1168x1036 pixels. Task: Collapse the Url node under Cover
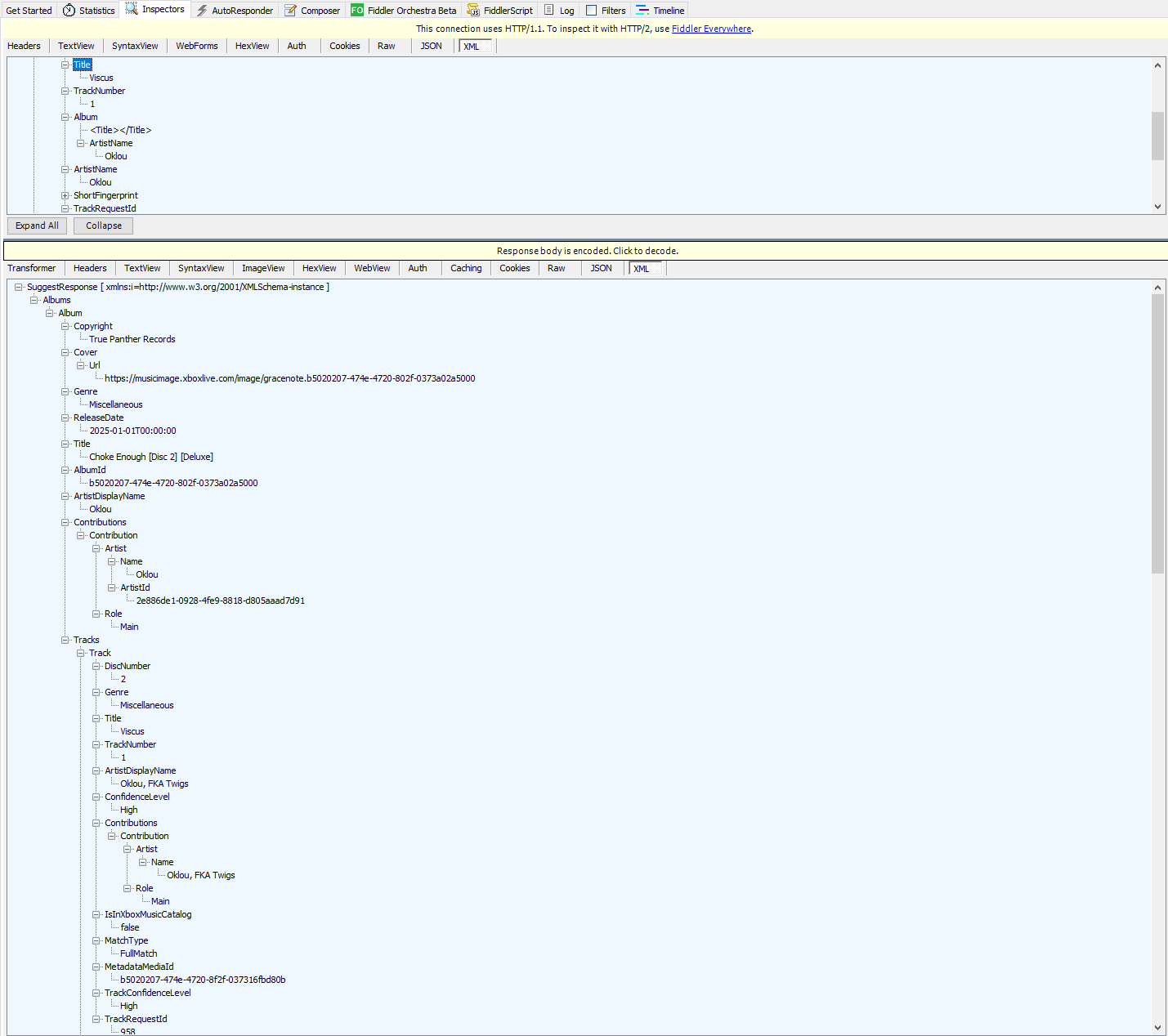[81, 365]
